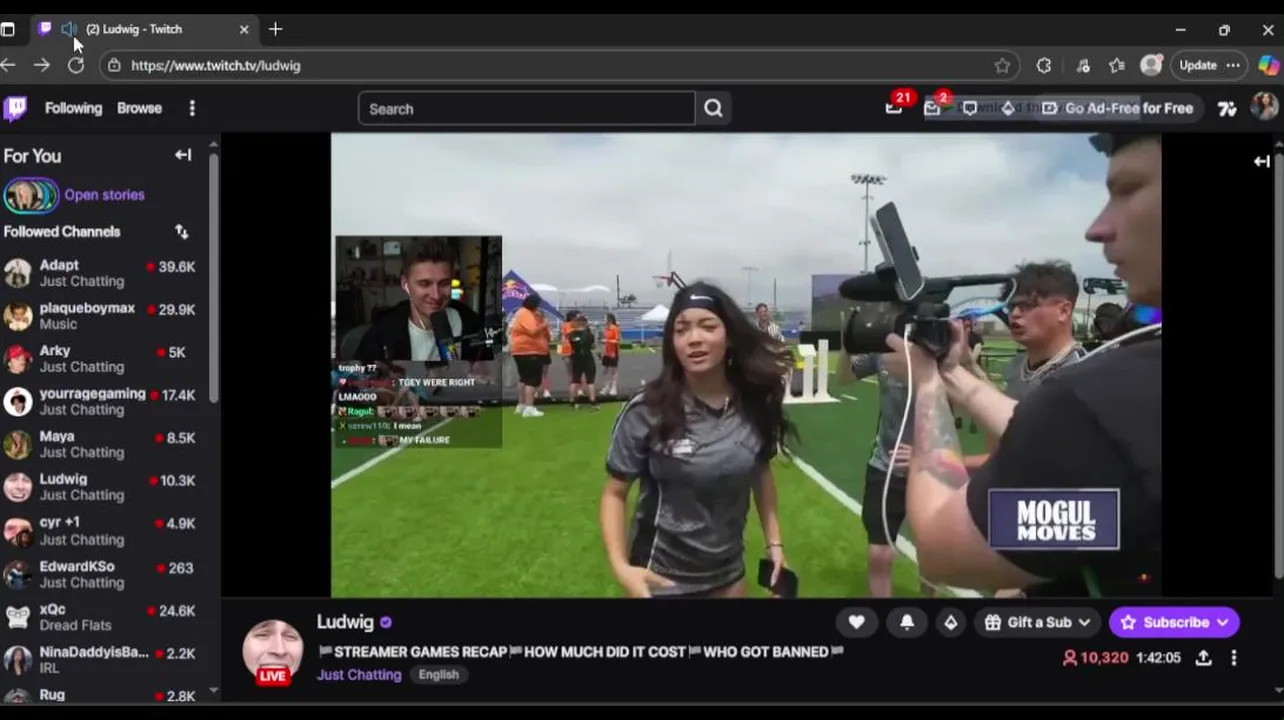Open the browser extensions puzzle icon
Viewport: 1284px width, 720px height.
(x=1044, y=65)
